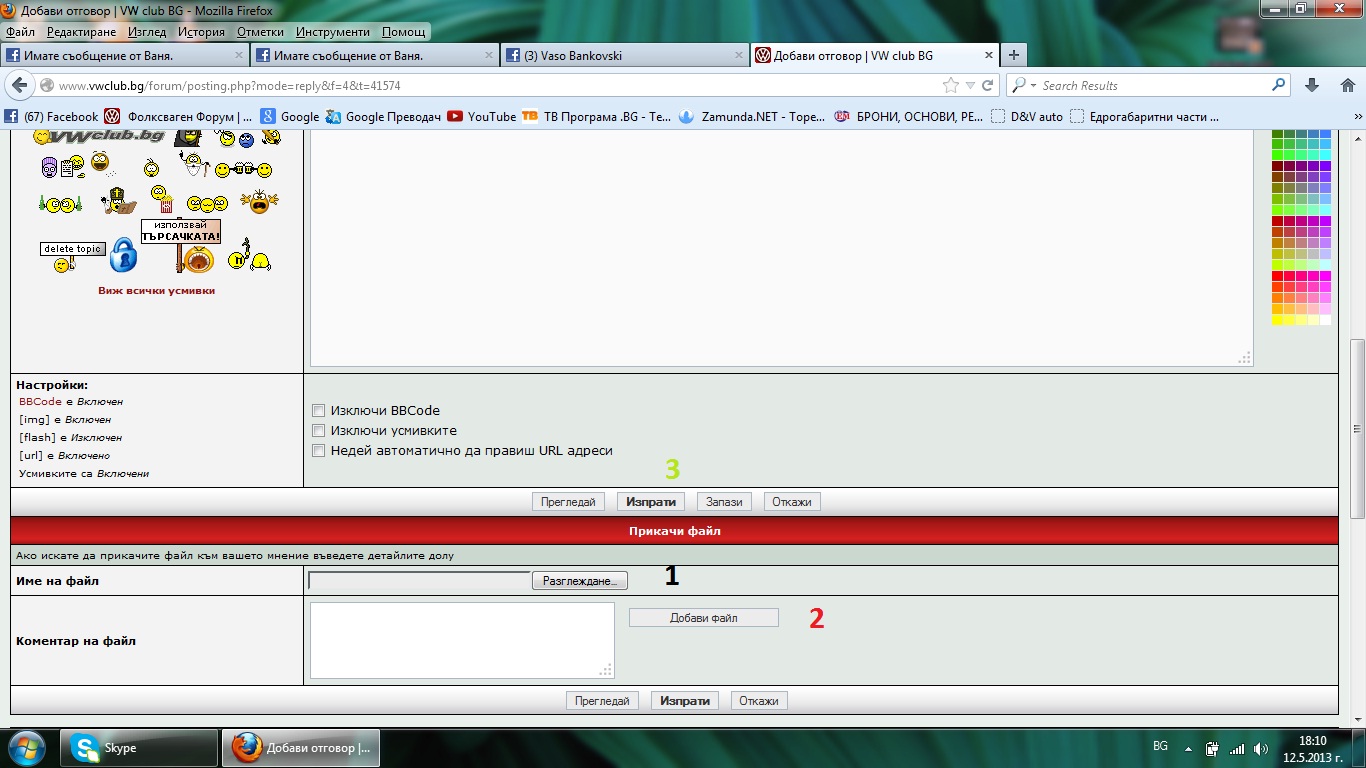Screen dimensions: 1366x768
Task: Show hidden system tray icons arrow
Action: point(1188,748)
